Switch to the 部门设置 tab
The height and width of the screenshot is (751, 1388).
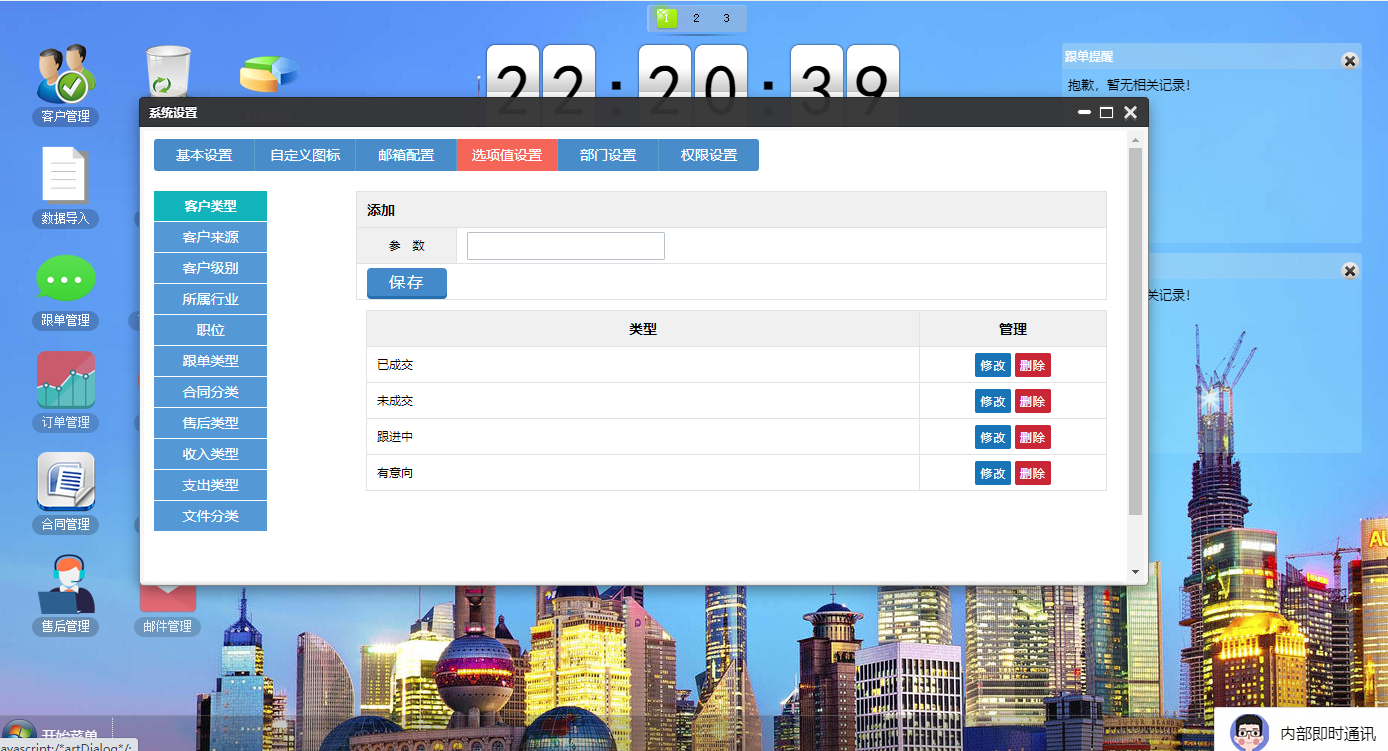click(x=607, y=155)
